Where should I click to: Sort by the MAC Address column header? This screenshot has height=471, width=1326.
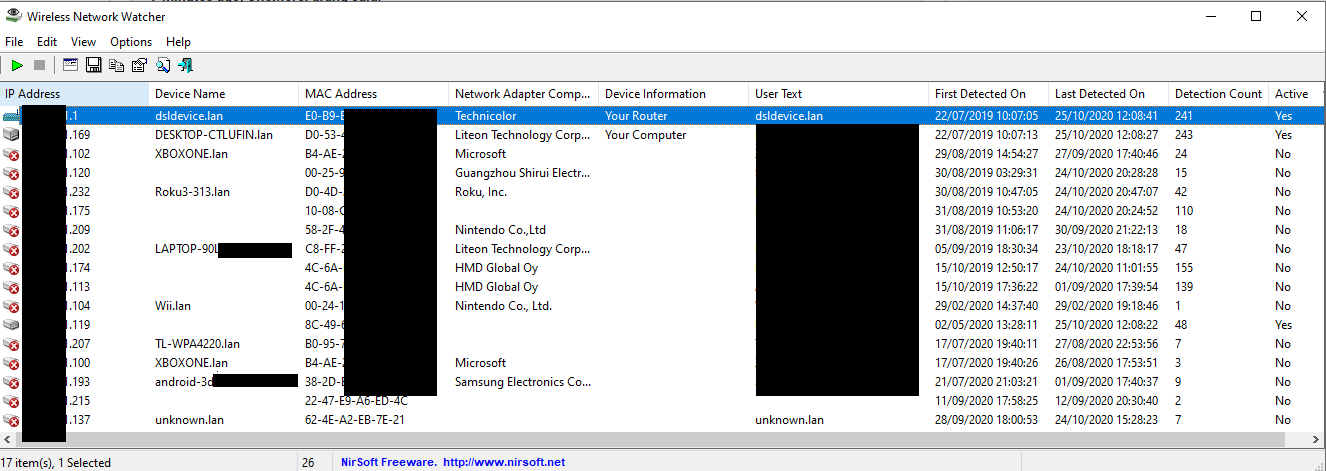pyautogui.click(x=374, y=94)
